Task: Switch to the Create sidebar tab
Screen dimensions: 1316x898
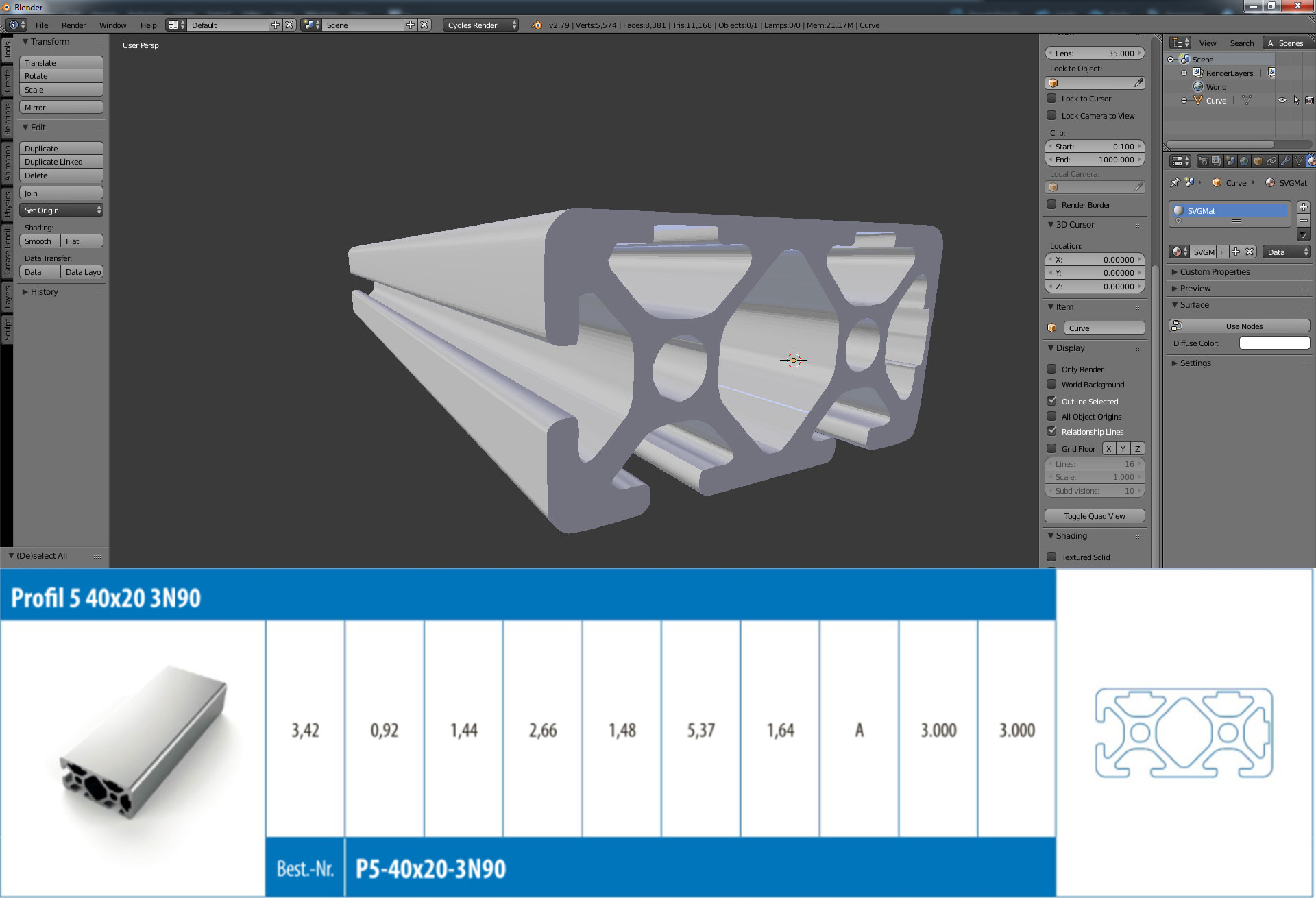Action: pos(8,81)
